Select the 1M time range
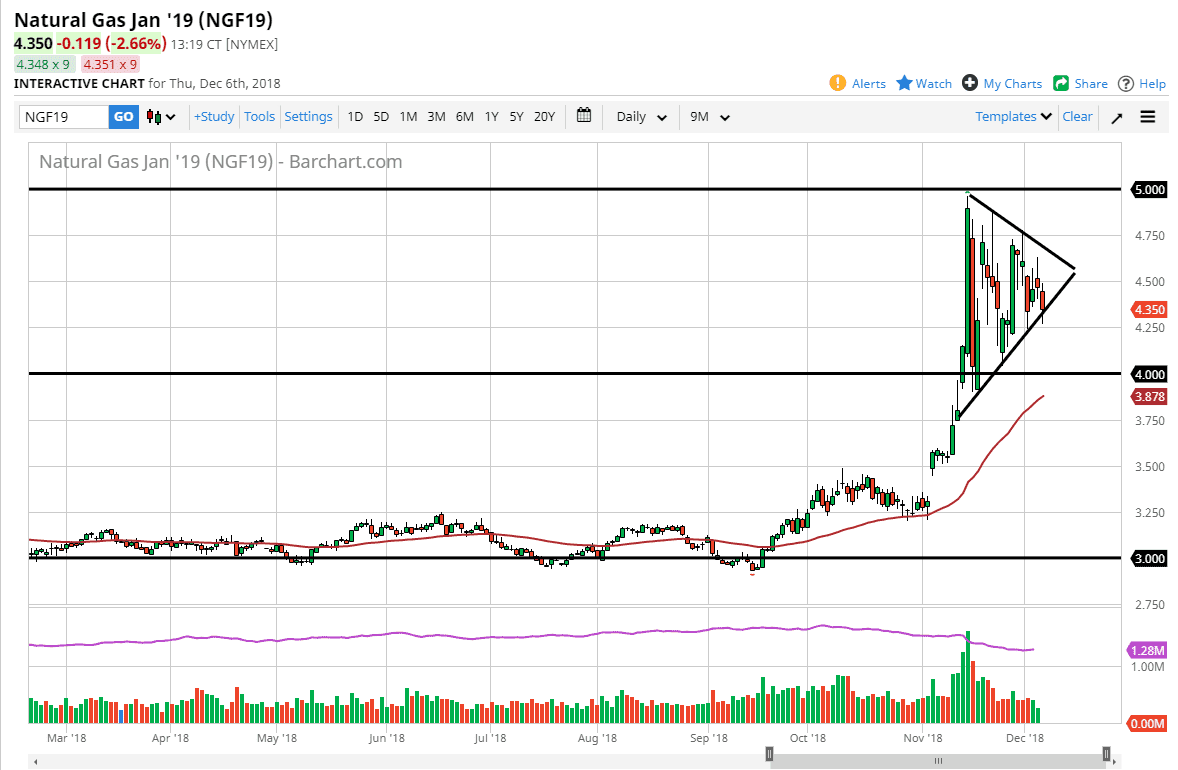The height and width of the screenshot is (770, 1178). (x=408, y=116)
